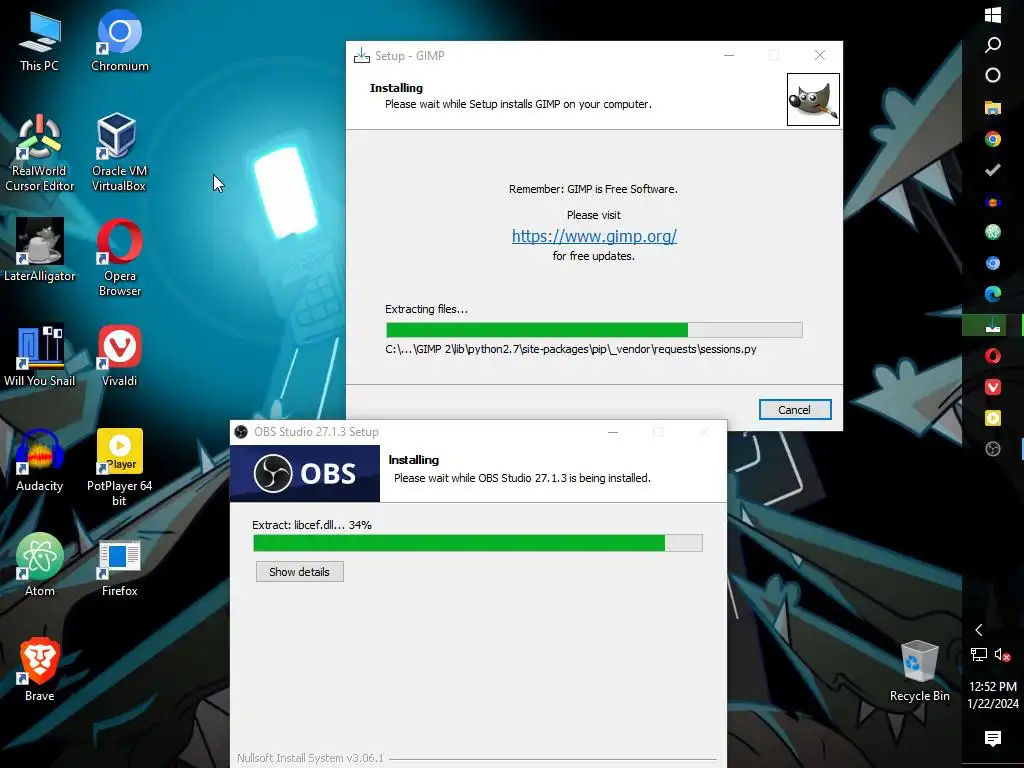Image resolution: width=1024 pixels, height=768 pixels.
Task: Click the PotPlayer icon in the taskbar
Action: pos(993,418)
